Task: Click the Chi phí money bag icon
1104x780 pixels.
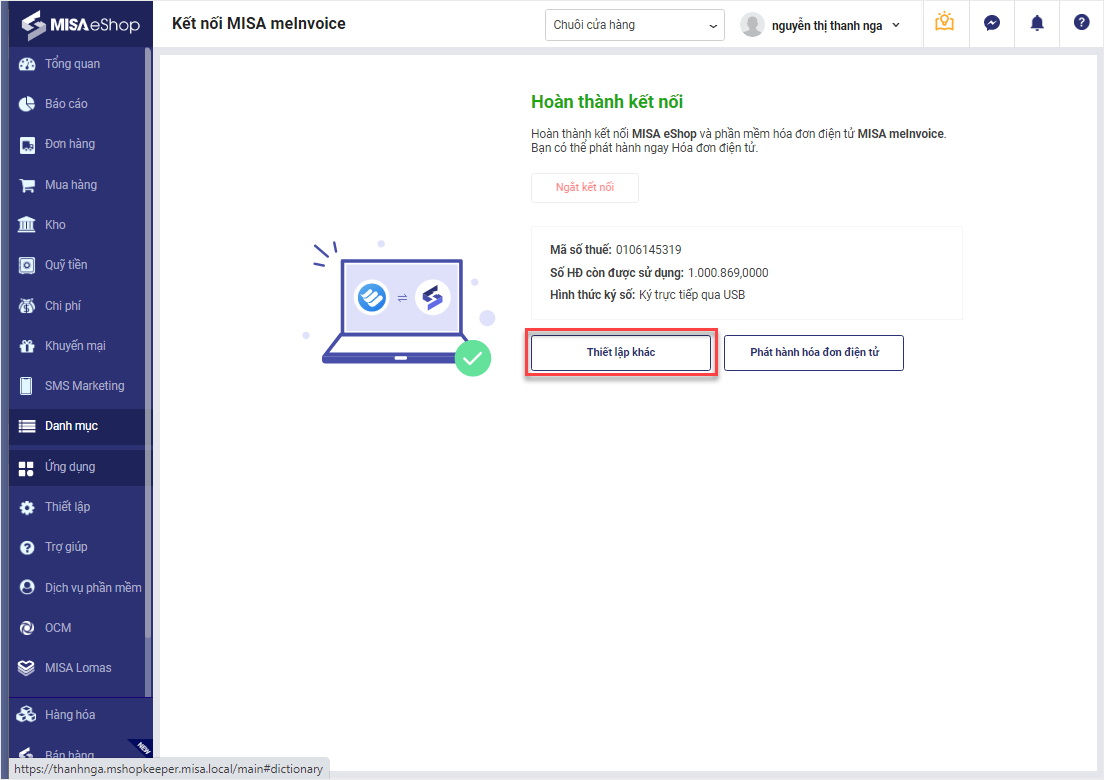Action: click(x=27, y=306)
